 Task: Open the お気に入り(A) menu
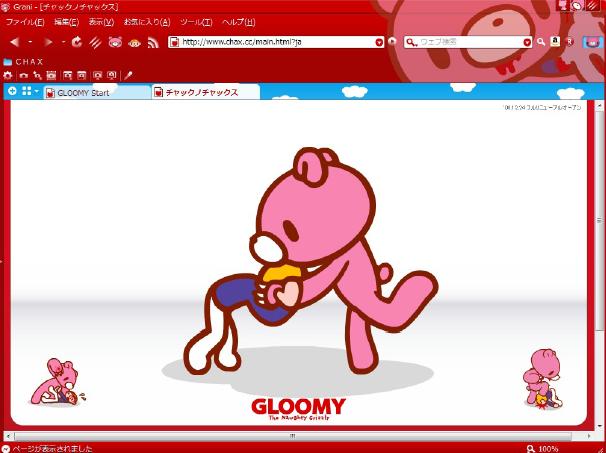click(x=147, y=22)
